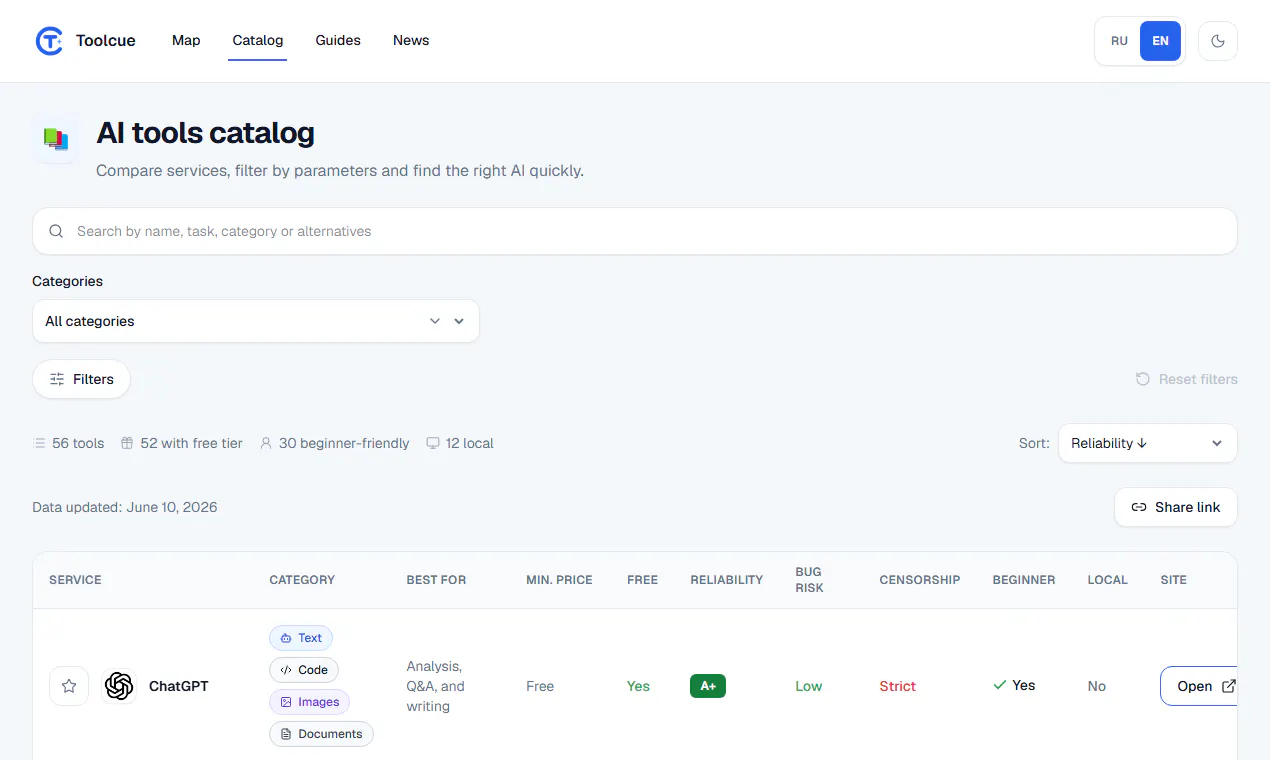Switch language to RU
This screenshot has height=760, width=1270.
pos(1119,41)
